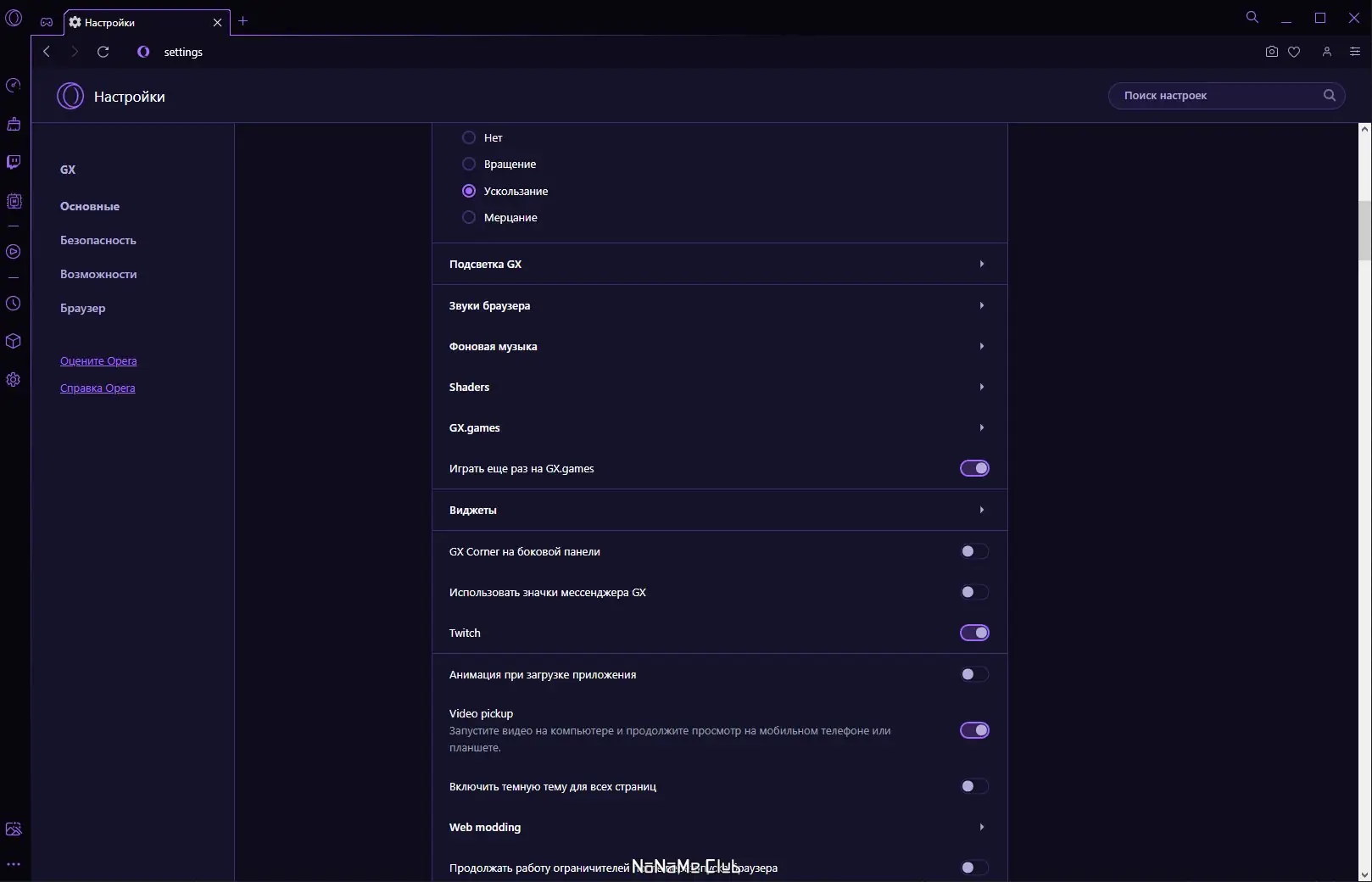Open Twitch panel in the sidebar

(x=14, y=162)
